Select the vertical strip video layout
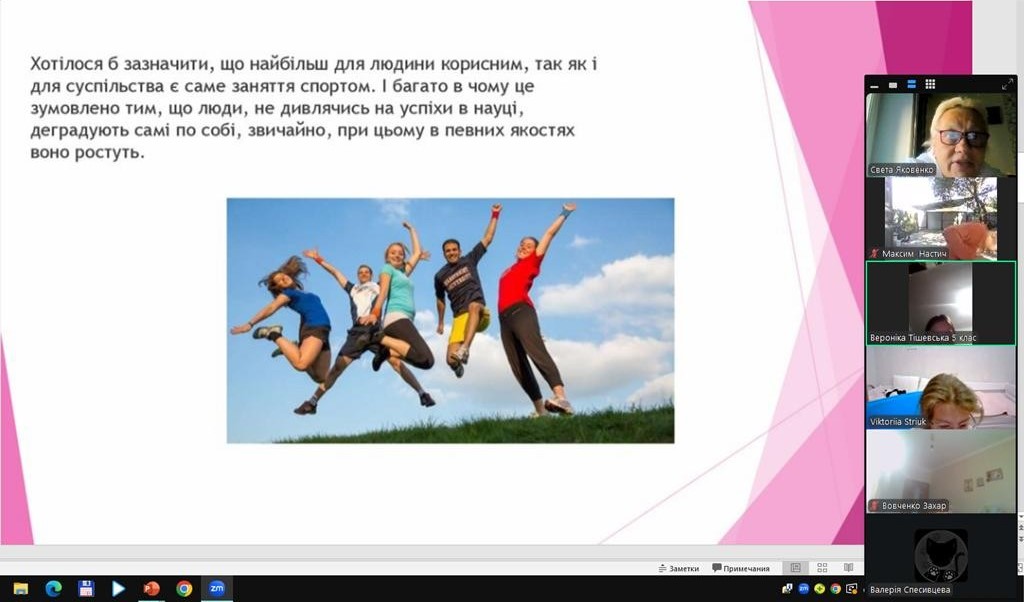Viewport: 1024px width, 602px height. pyautogui.click(x=912, y=85)
